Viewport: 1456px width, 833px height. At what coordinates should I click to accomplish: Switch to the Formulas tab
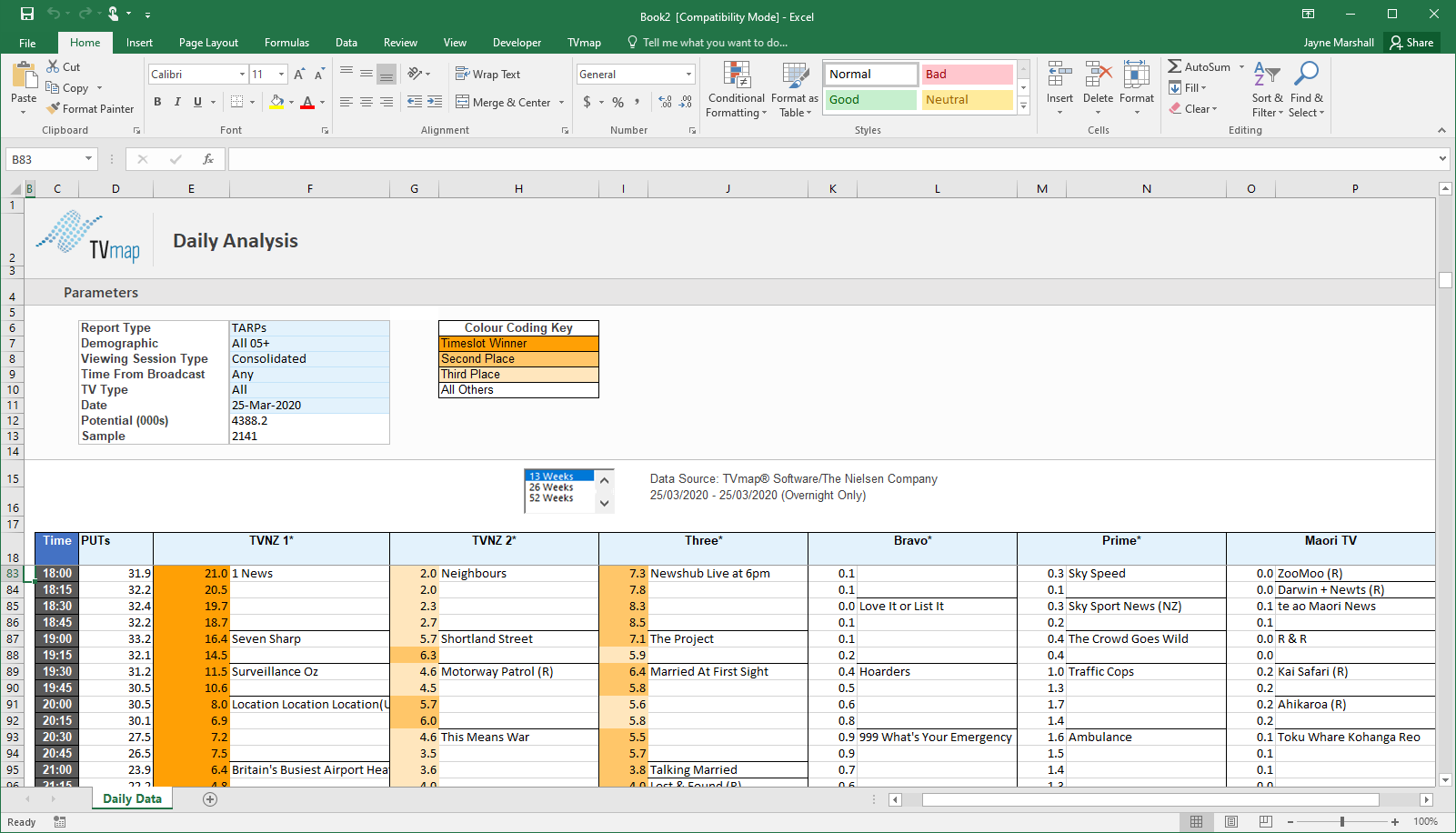click(x=286, y=43)
